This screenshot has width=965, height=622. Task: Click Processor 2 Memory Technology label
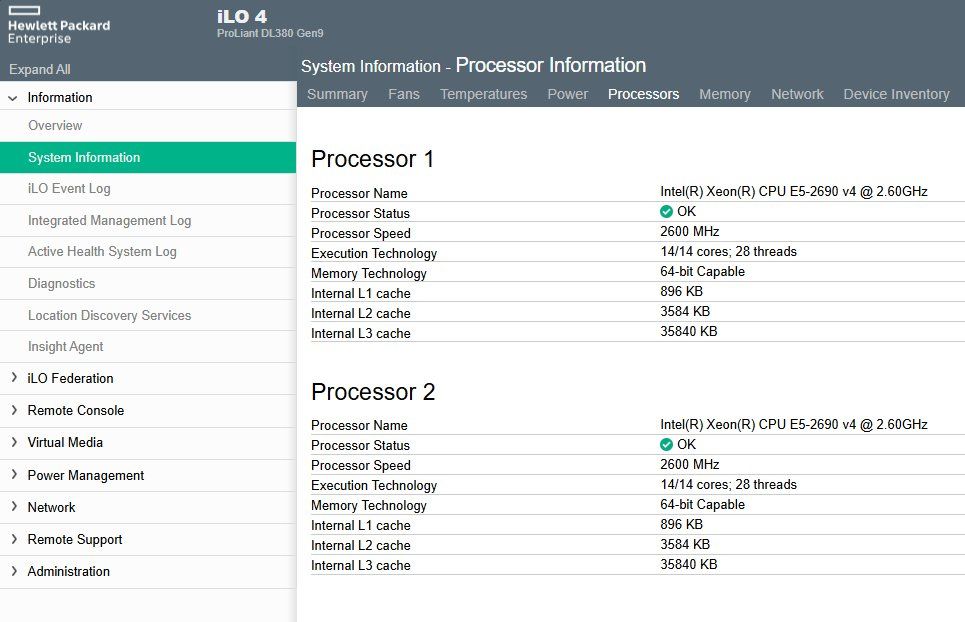click(x=369, y=506)
